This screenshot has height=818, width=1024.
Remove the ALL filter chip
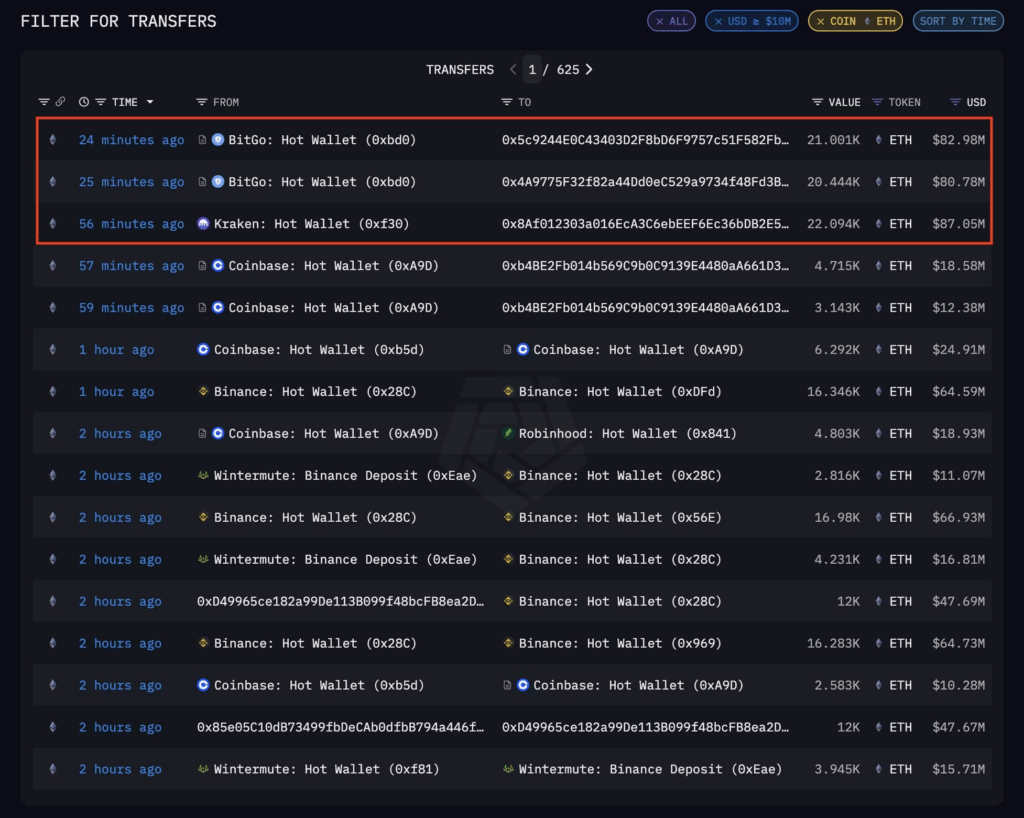tap(660, 20)
